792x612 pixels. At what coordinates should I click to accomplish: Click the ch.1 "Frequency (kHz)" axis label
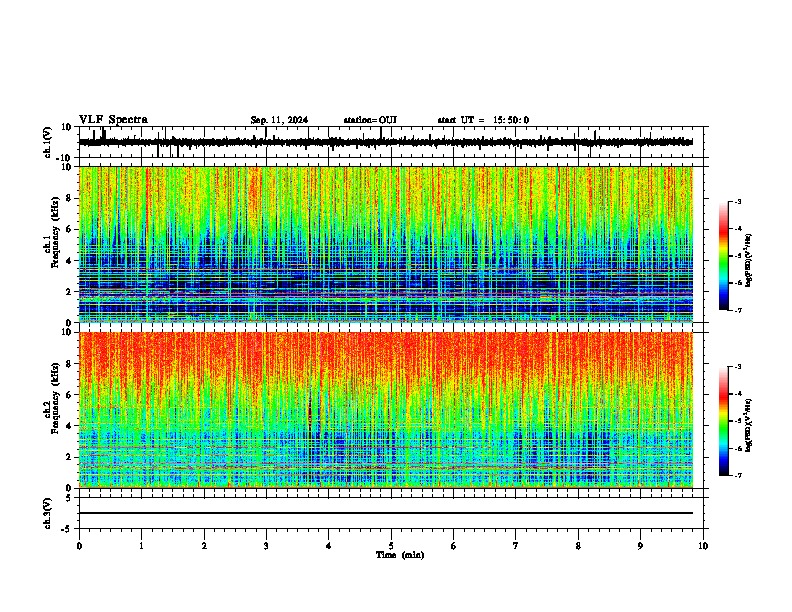point(56,232)
